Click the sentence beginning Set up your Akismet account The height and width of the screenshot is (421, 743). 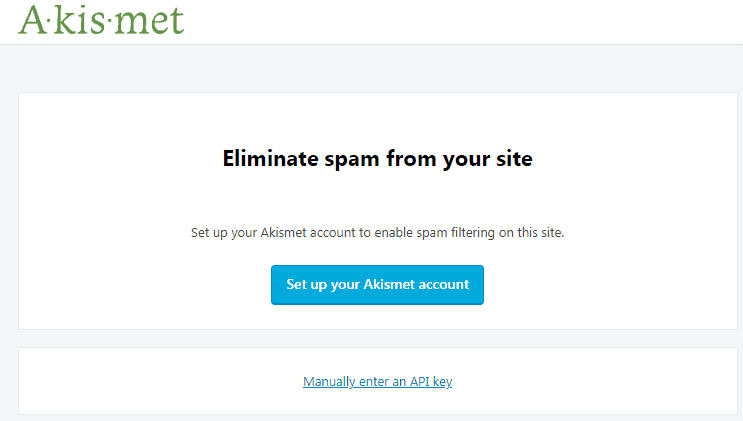pos(377,233)
